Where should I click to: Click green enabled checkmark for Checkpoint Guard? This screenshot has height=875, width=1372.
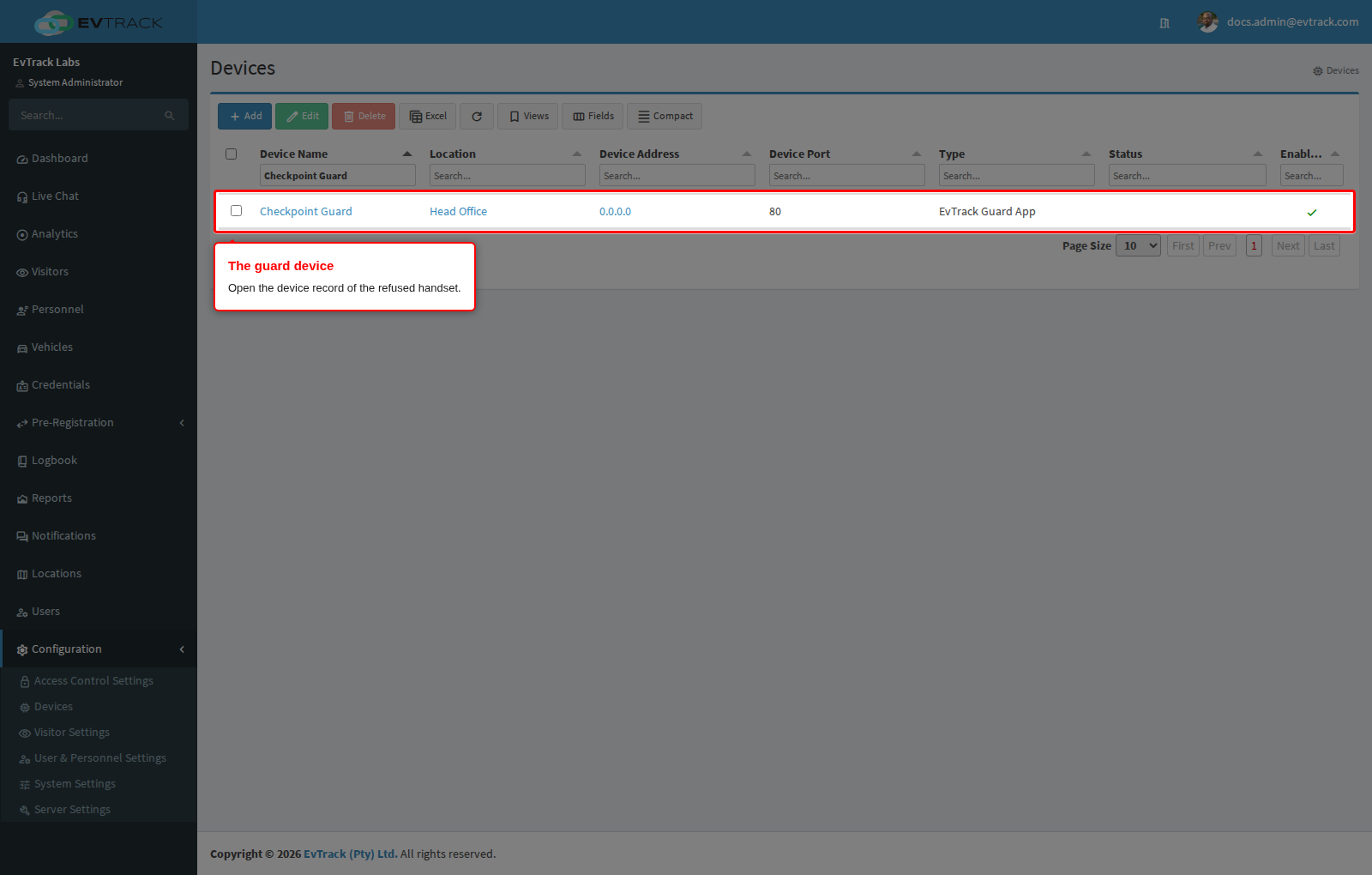(x=1312, y=212)
